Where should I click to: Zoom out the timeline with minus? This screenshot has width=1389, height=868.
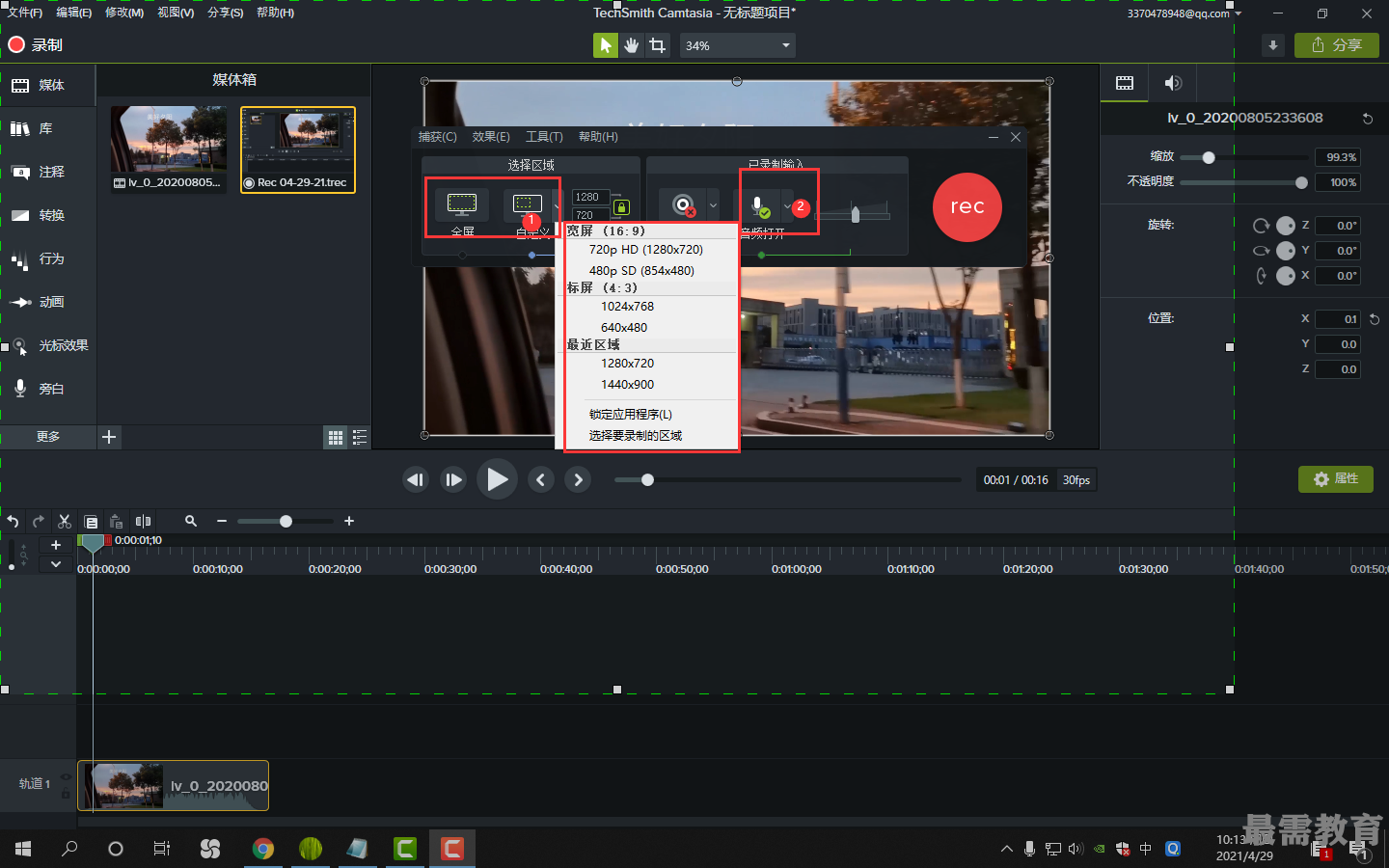pyautogui.click(x=222, y=521)
